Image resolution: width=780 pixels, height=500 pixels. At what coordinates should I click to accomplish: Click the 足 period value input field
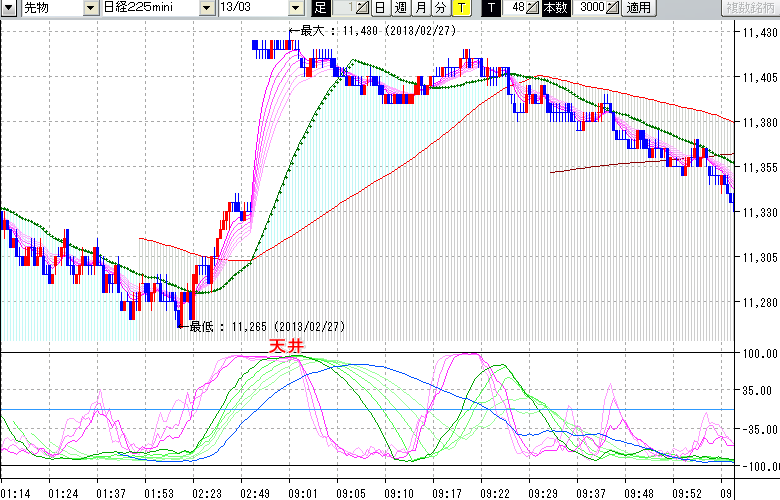coord(346,8)
